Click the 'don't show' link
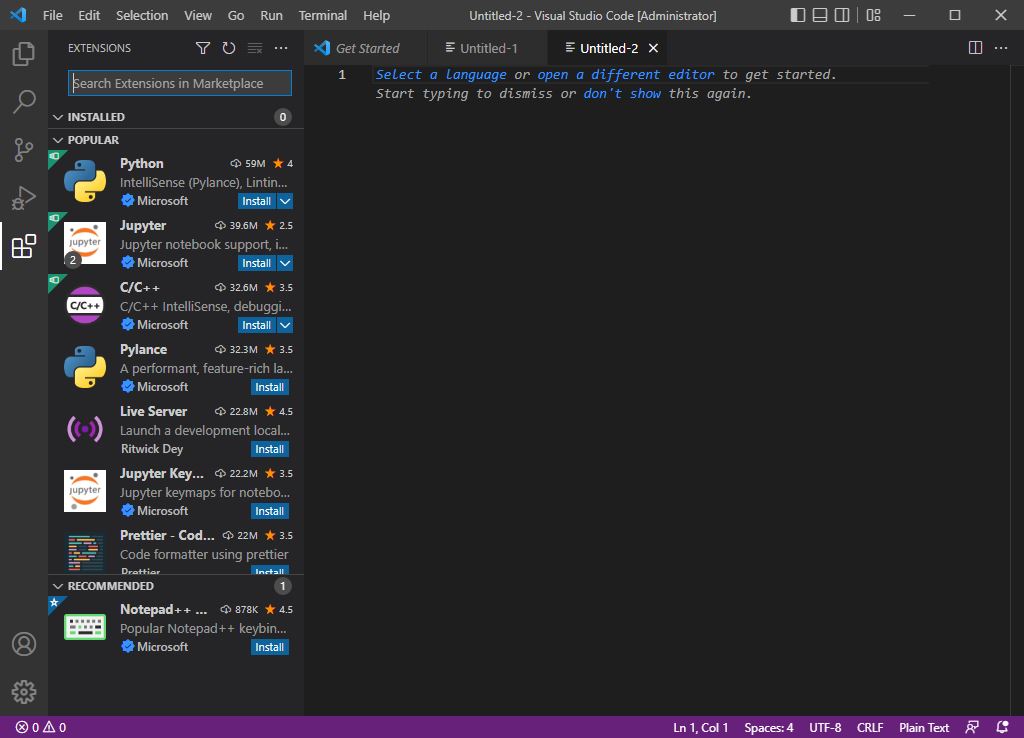This screenshot has width=1024, height=738. (x=622, y=93)
